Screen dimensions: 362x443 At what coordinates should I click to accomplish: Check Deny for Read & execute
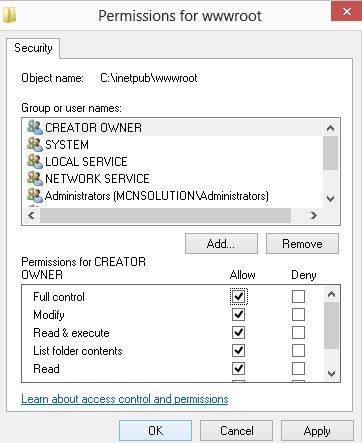point(298,332)
